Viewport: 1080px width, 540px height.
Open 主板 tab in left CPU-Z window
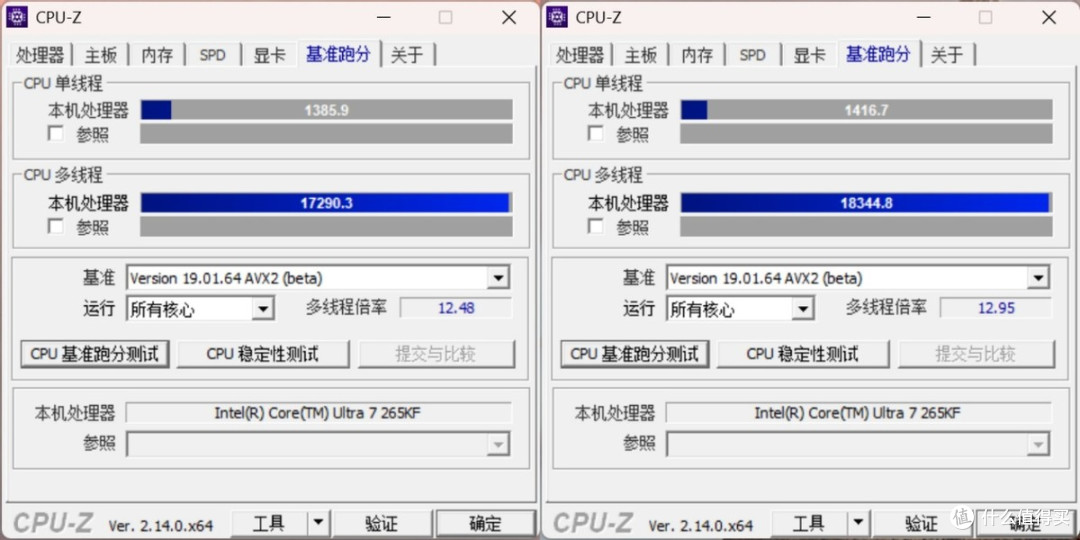[x=101, y=55]
